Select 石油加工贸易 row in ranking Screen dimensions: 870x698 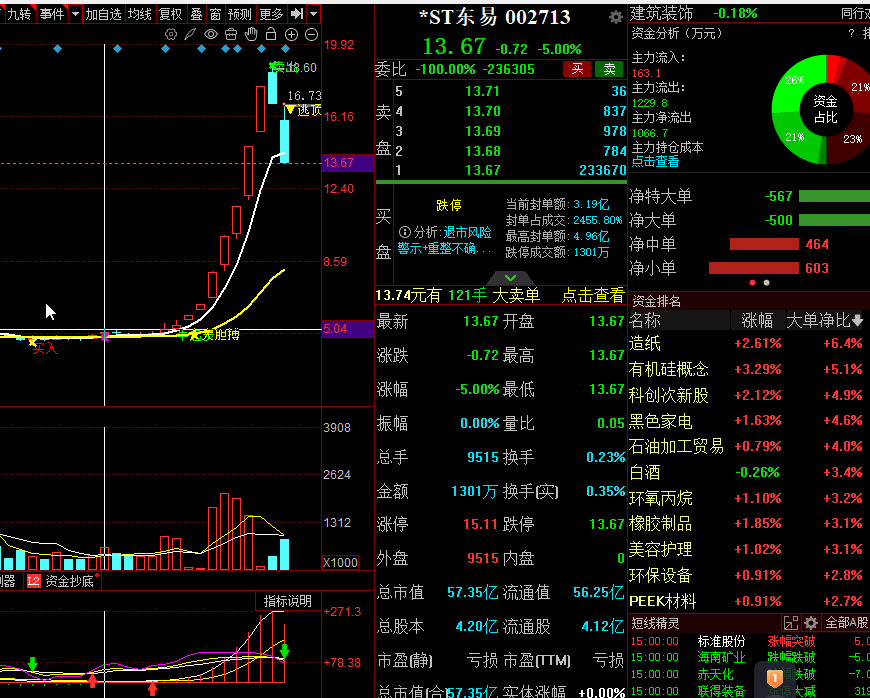click(748, 446)
